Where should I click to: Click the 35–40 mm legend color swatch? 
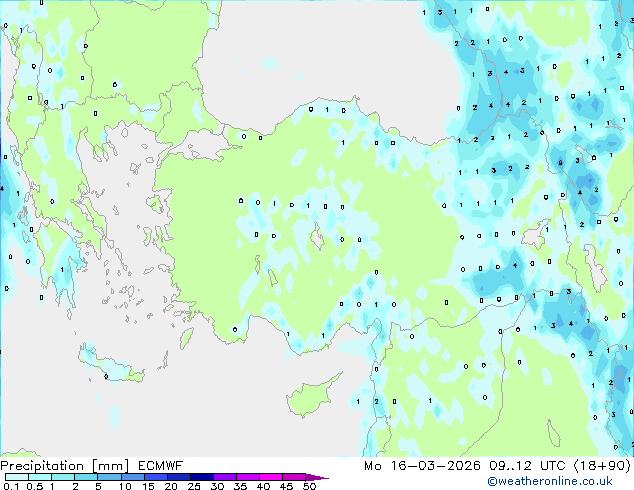click(x=248, y=477)
